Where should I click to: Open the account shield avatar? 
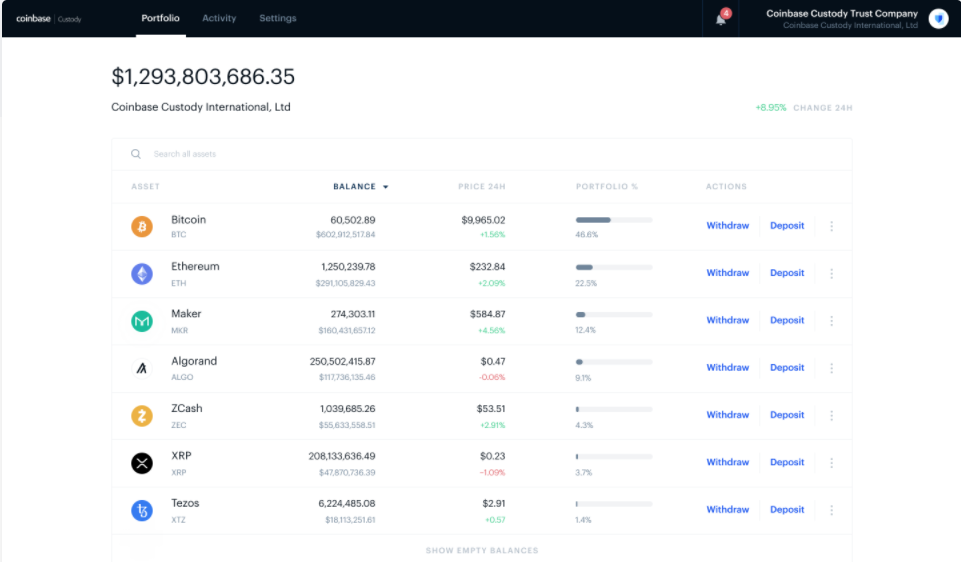[x=938, y=18]
